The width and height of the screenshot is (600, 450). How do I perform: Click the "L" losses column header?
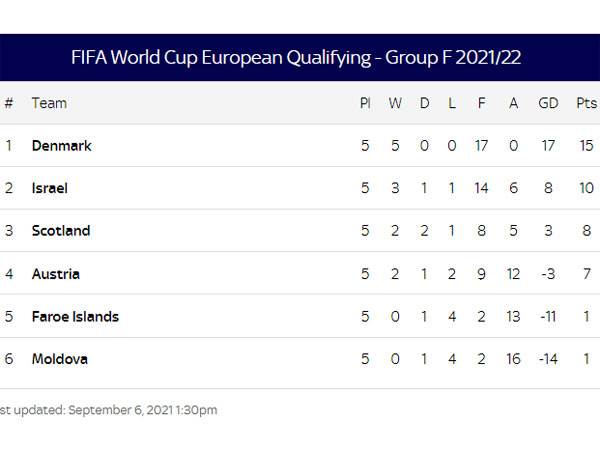coord(452,103)
